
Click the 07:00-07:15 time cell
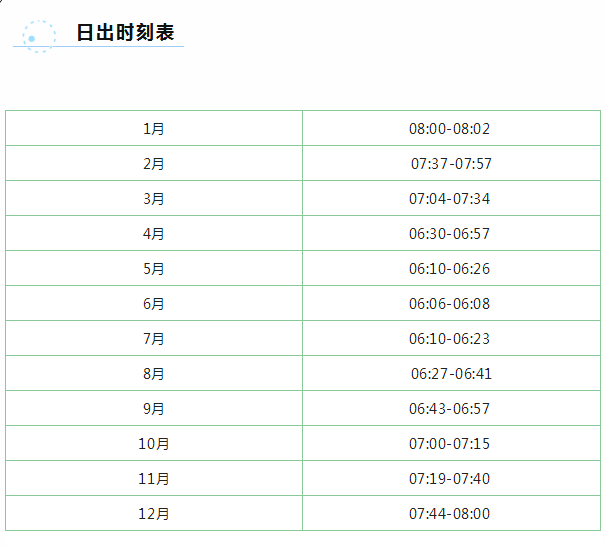[x=451, y=443]
